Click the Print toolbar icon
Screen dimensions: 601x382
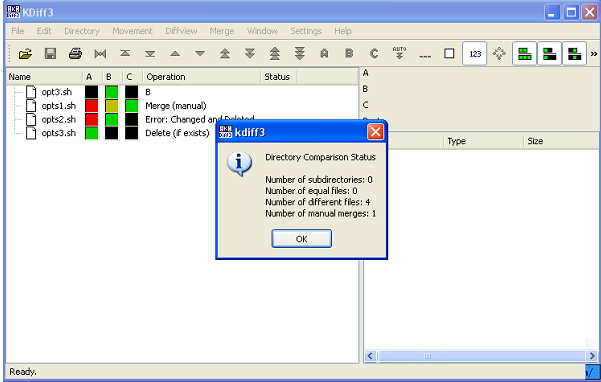[x=75, y=54]
